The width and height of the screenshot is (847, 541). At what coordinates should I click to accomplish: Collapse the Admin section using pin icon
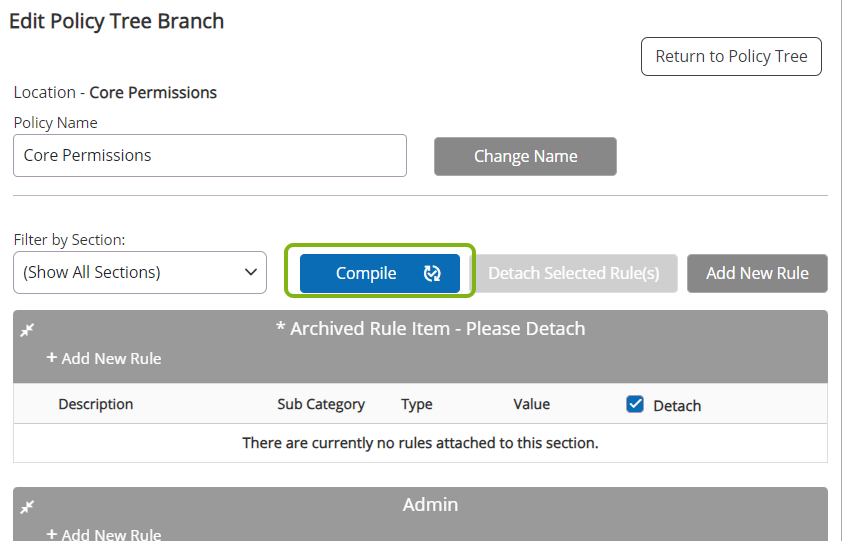(x=28, y=507)
